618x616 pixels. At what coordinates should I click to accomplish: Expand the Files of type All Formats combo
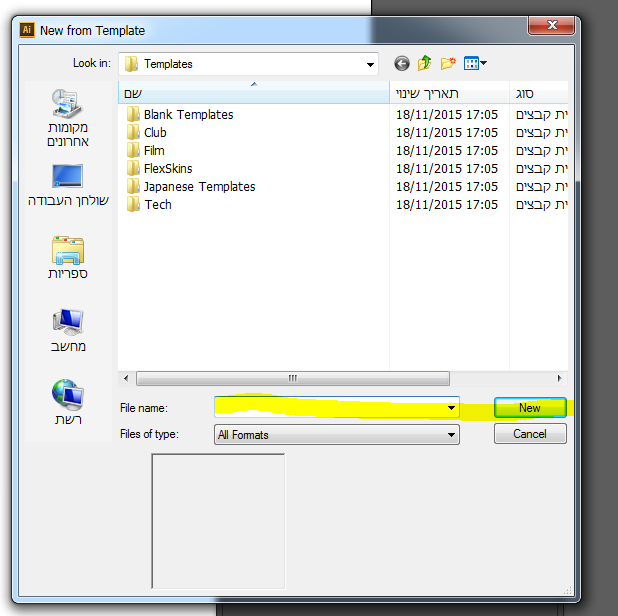(x=337, y=434)
